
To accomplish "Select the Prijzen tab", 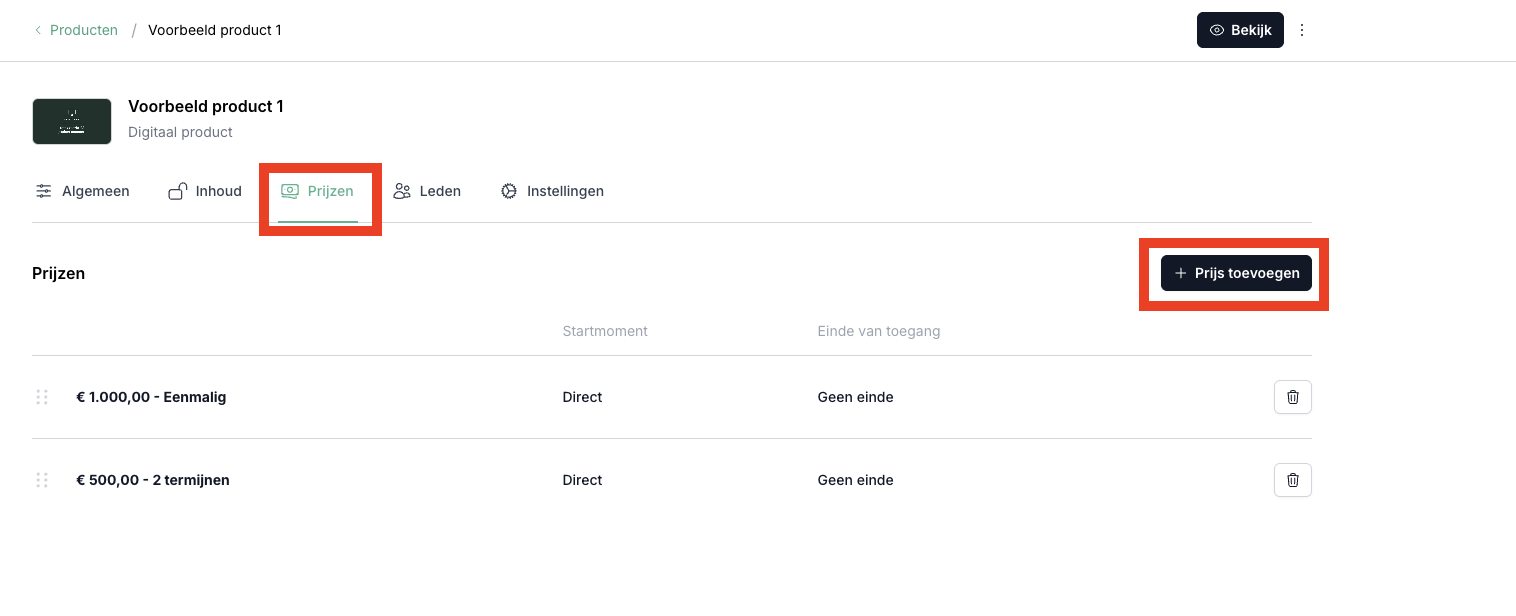I will click(329, 191).
